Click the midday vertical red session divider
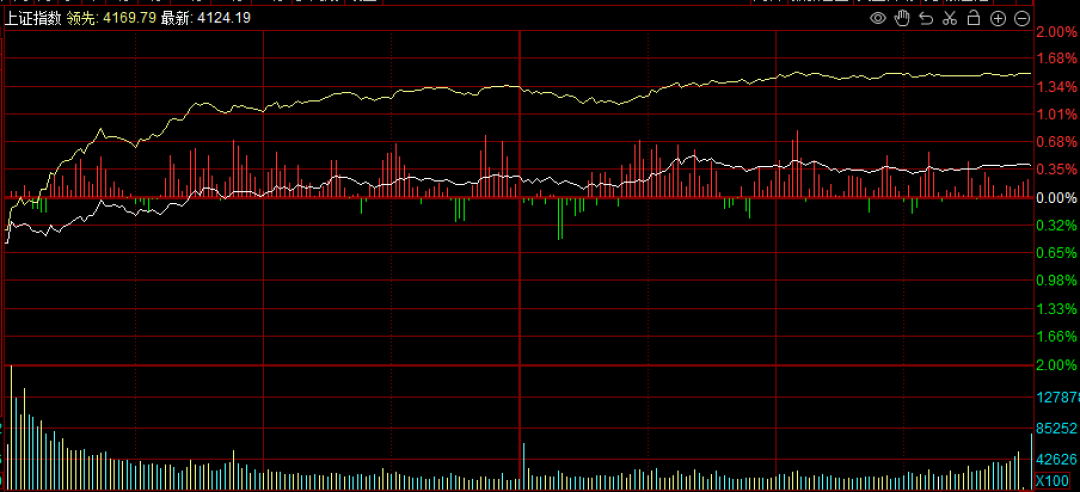This screenshot has height=492, width=1080. (520, 250)
